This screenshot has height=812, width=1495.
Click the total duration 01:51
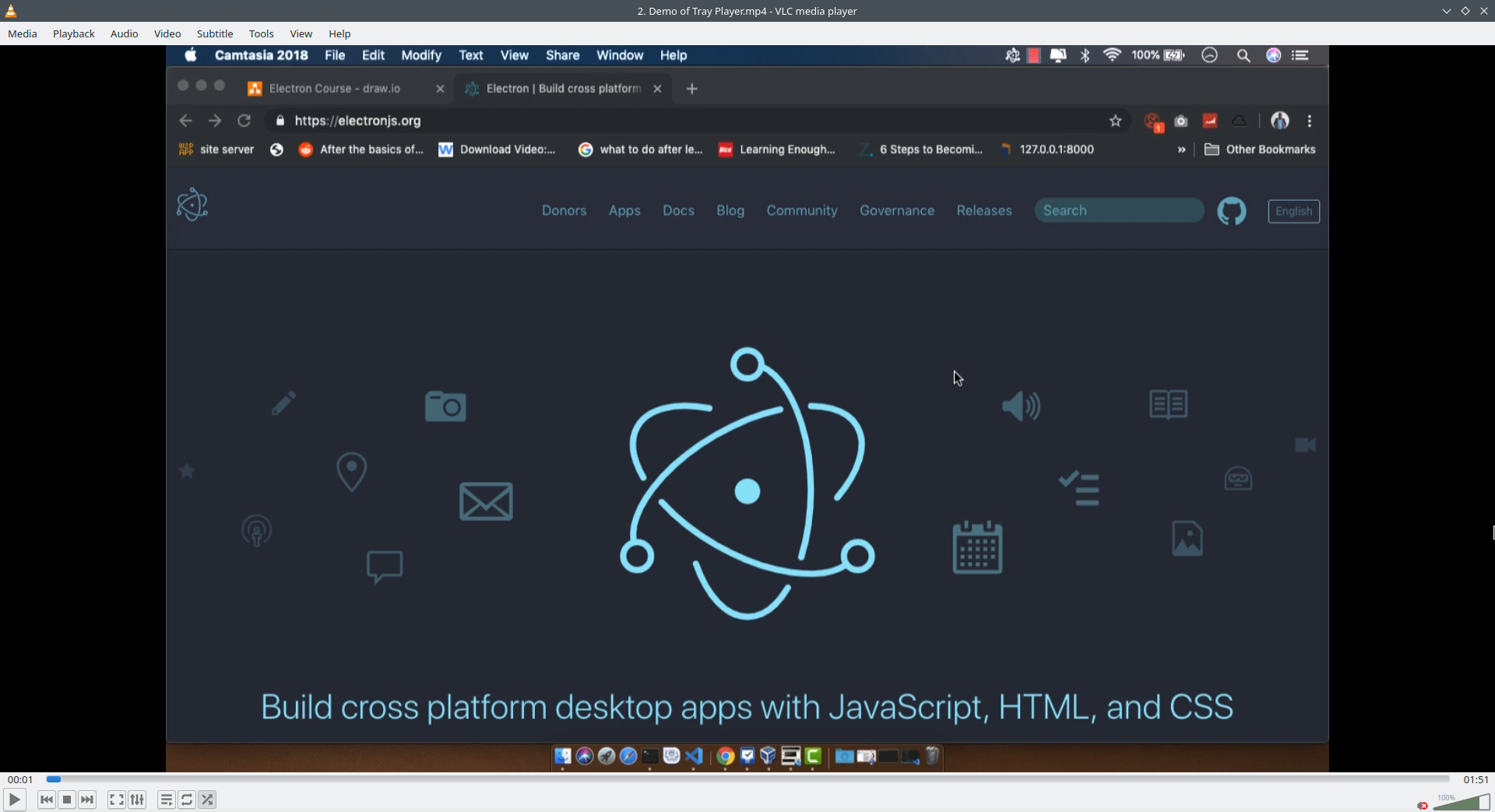[1476, 779]
